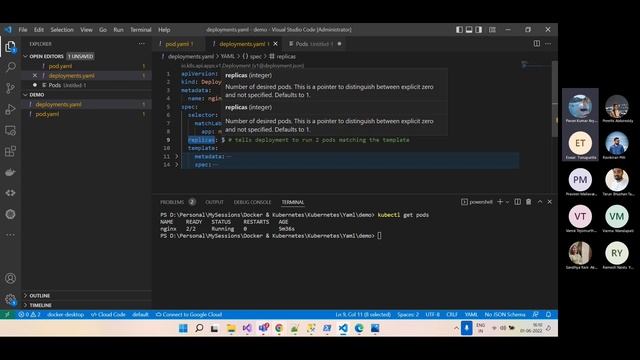Unfold the metadata block on line 11

click(x=177, y=156)
